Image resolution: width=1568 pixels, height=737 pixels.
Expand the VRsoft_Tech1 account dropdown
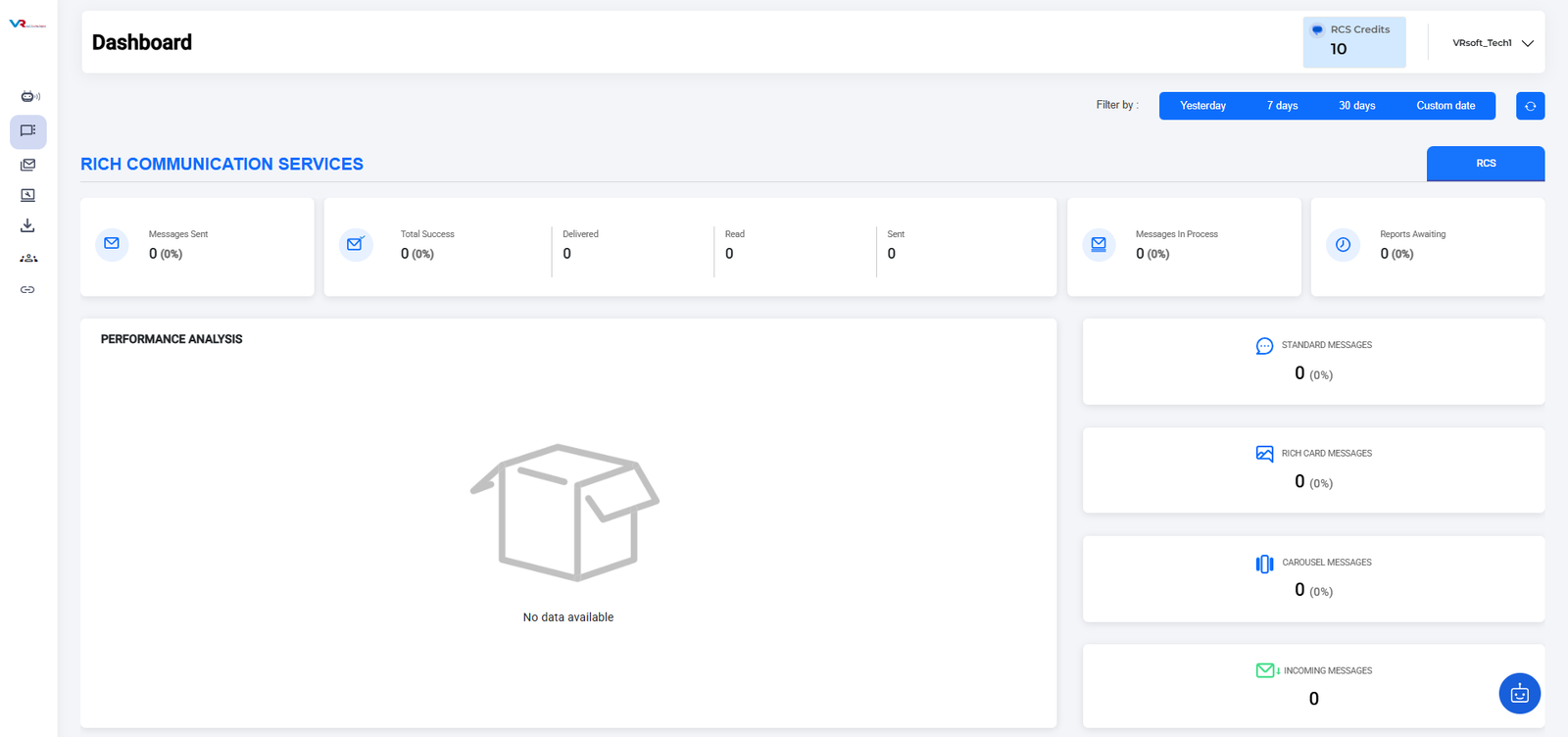[1493, 43]
